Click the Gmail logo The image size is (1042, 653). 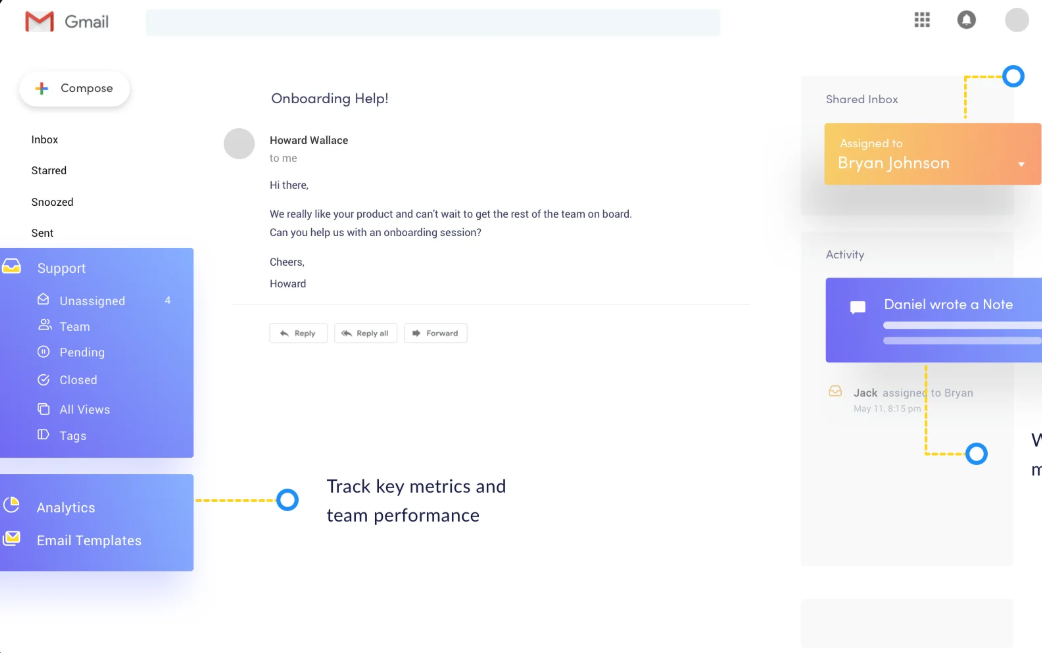pos(67,21)
